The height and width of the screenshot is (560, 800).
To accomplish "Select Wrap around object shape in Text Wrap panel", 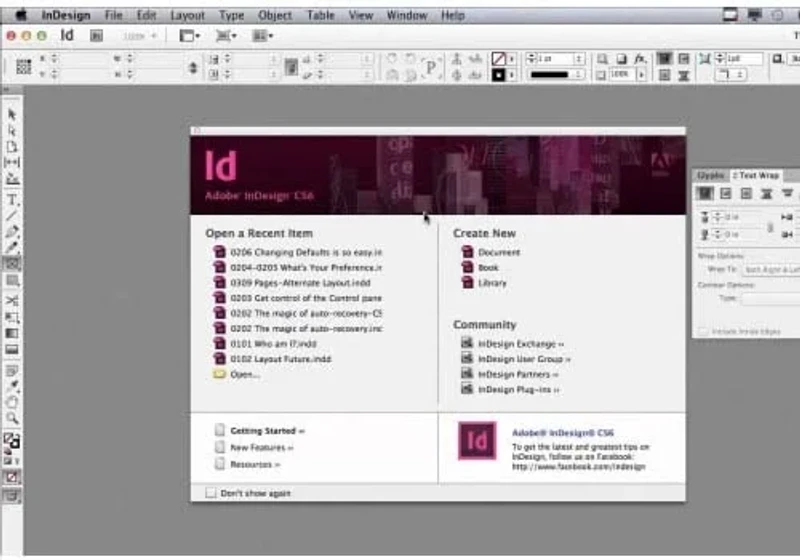I will click(x=746, y=193).
